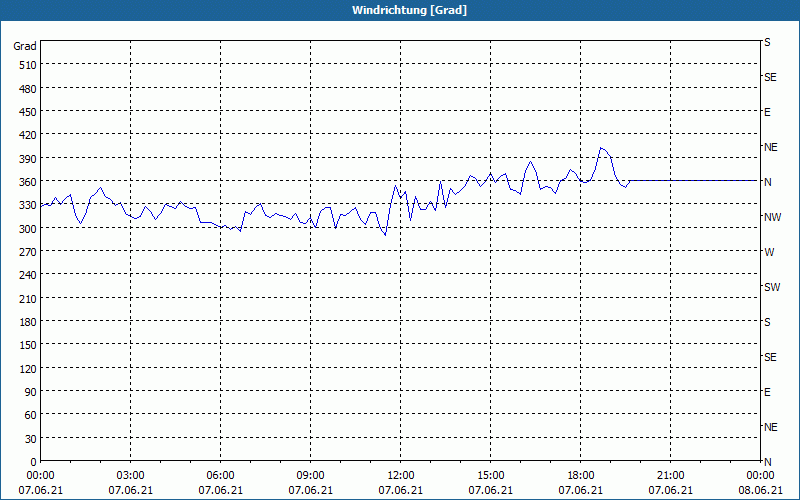Select the 240 degree axis label

click(x=28, y=275)
